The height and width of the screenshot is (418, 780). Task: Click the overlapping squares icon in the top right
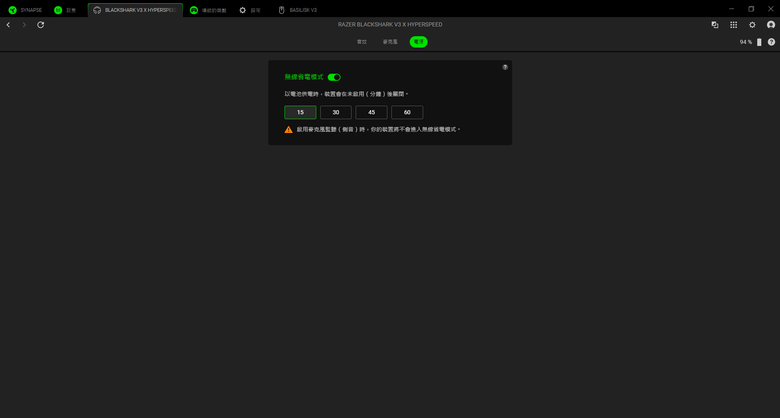[715, 24]
